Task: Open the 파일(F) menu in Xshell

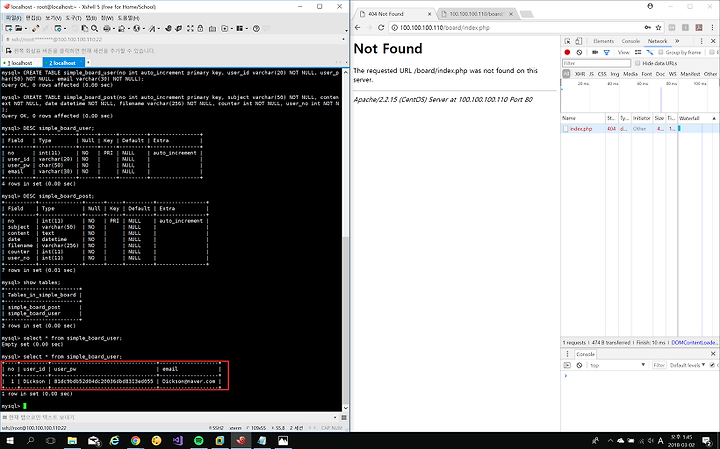Action: pyautogui.click(x=13, y=18)
